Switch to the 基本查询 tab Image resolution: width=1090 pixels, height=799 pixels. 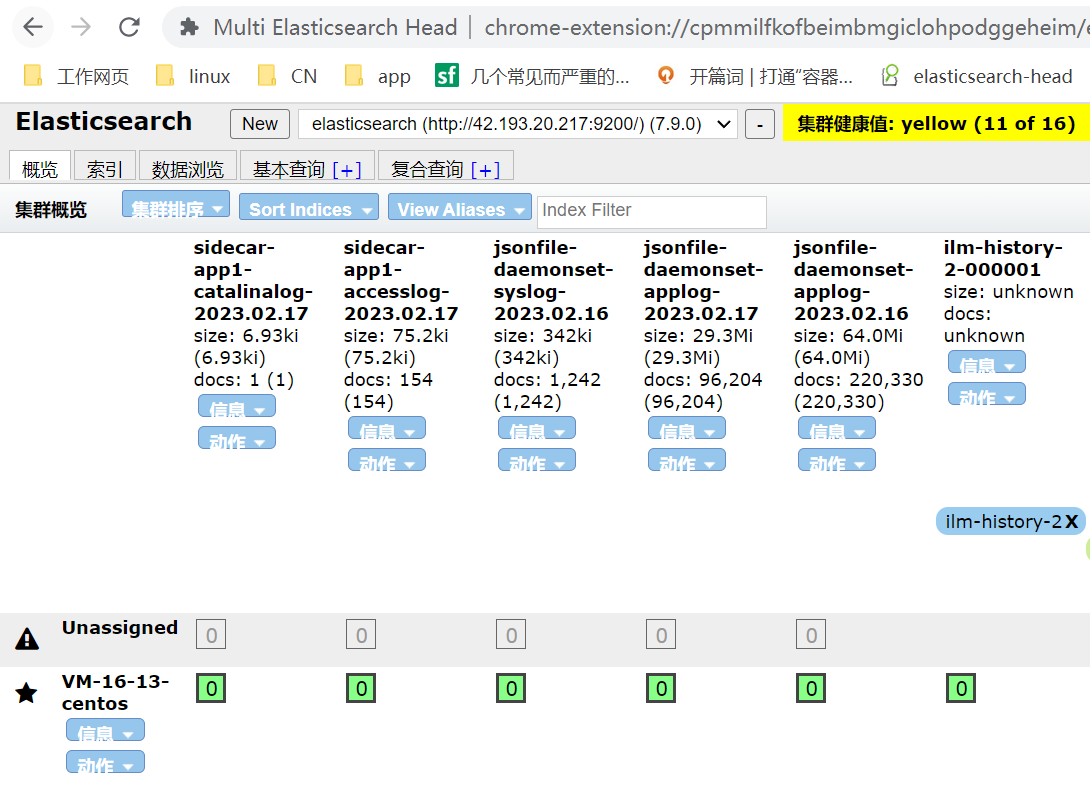[288, 169]
